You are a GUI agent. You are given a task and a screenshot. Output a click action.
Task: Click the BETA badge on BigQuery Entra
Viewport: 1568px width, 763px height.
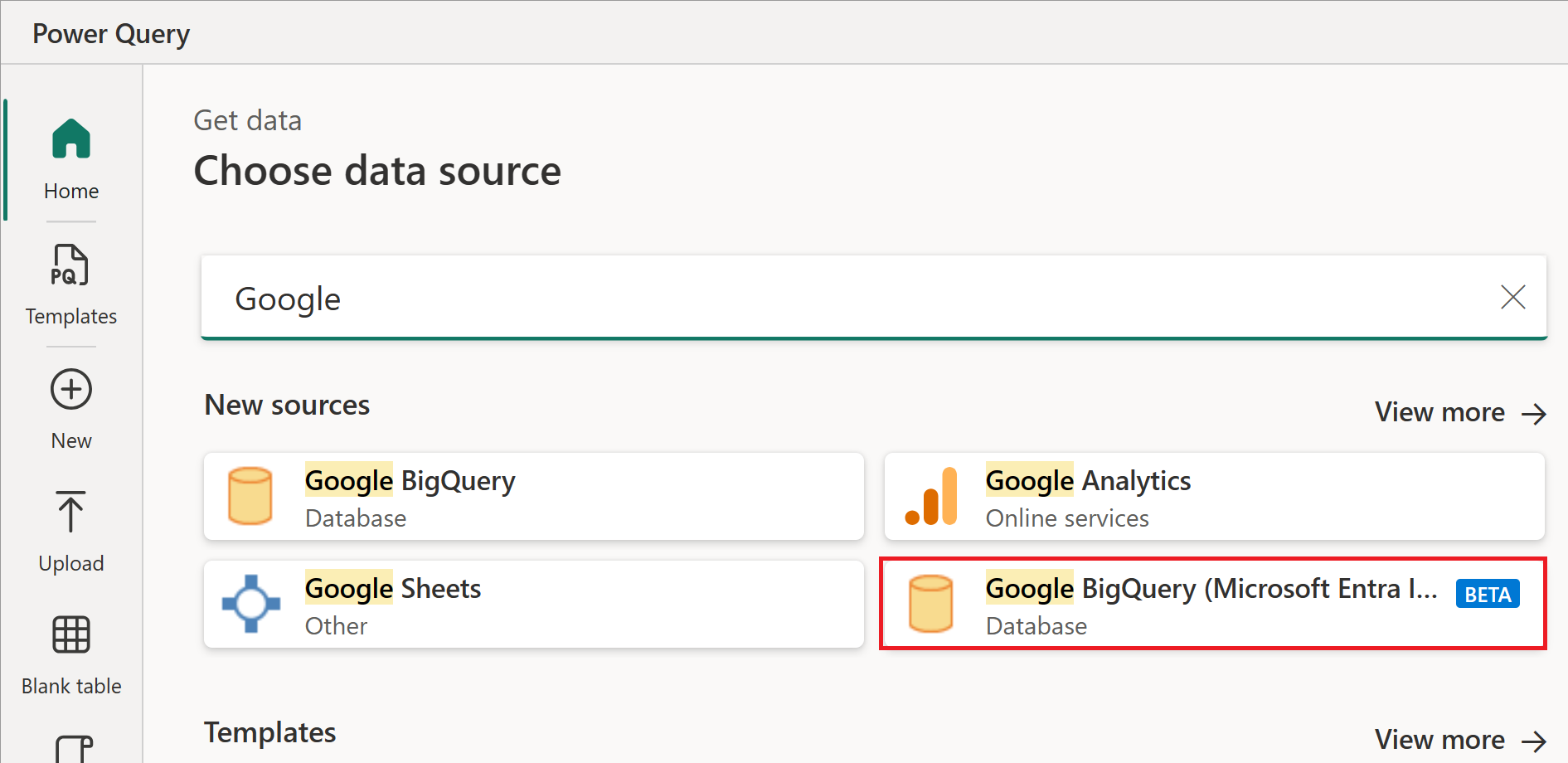click(x=1488, y=594)
